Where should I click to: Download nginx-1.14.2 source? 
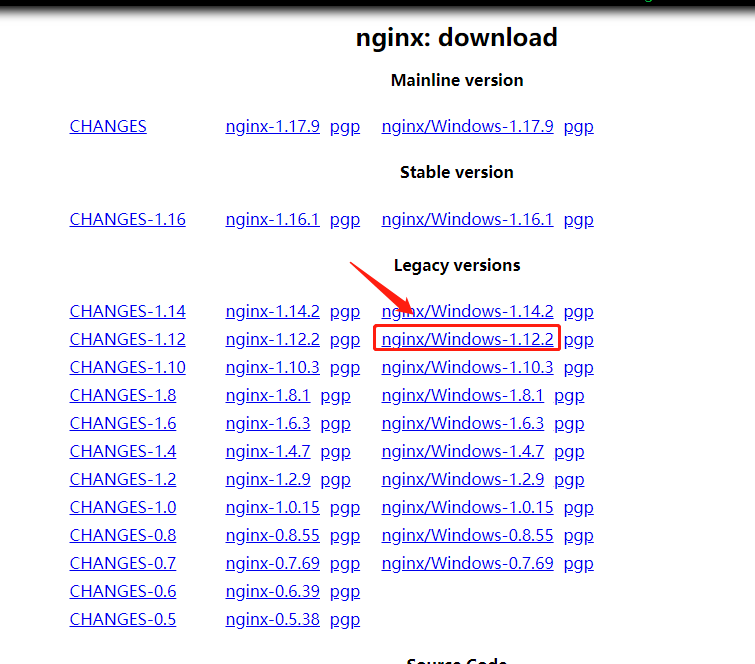point(273,311)
